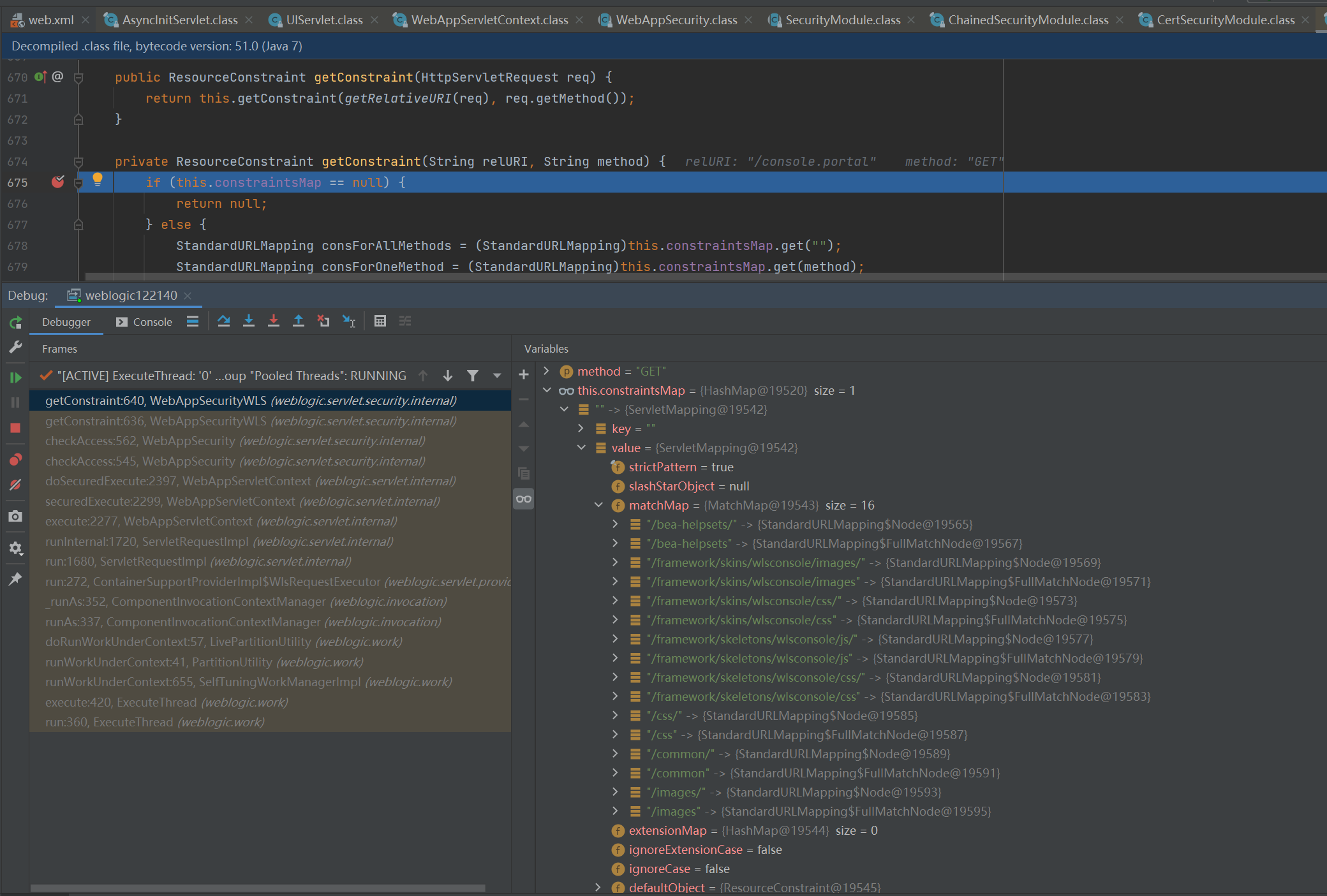Image resolution: width=1327 pixels, height=896 pixels.
Task: Add new watch with plus icon
Action: 524,374
